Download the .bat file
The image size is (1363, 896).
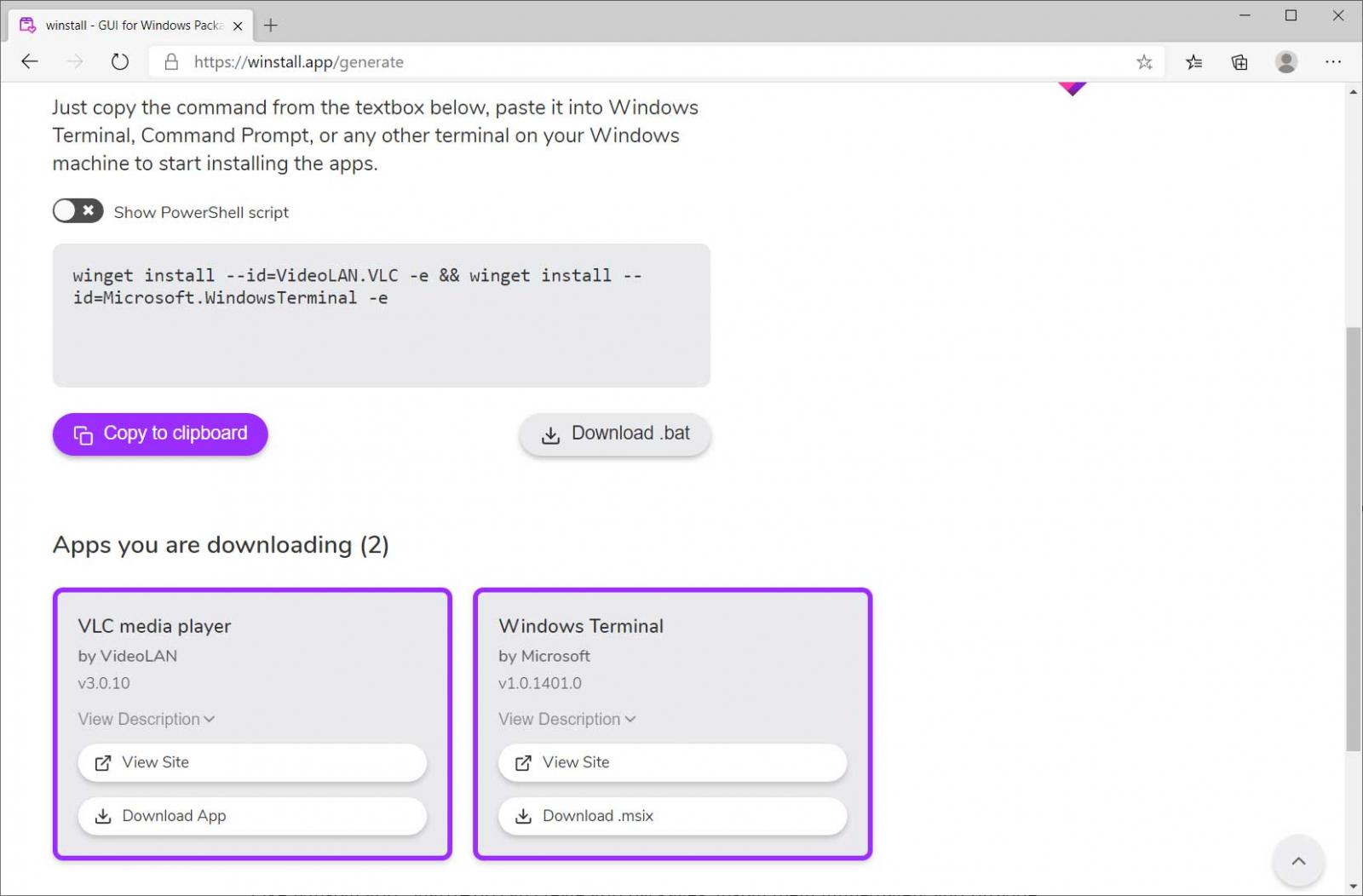point(615,434)
